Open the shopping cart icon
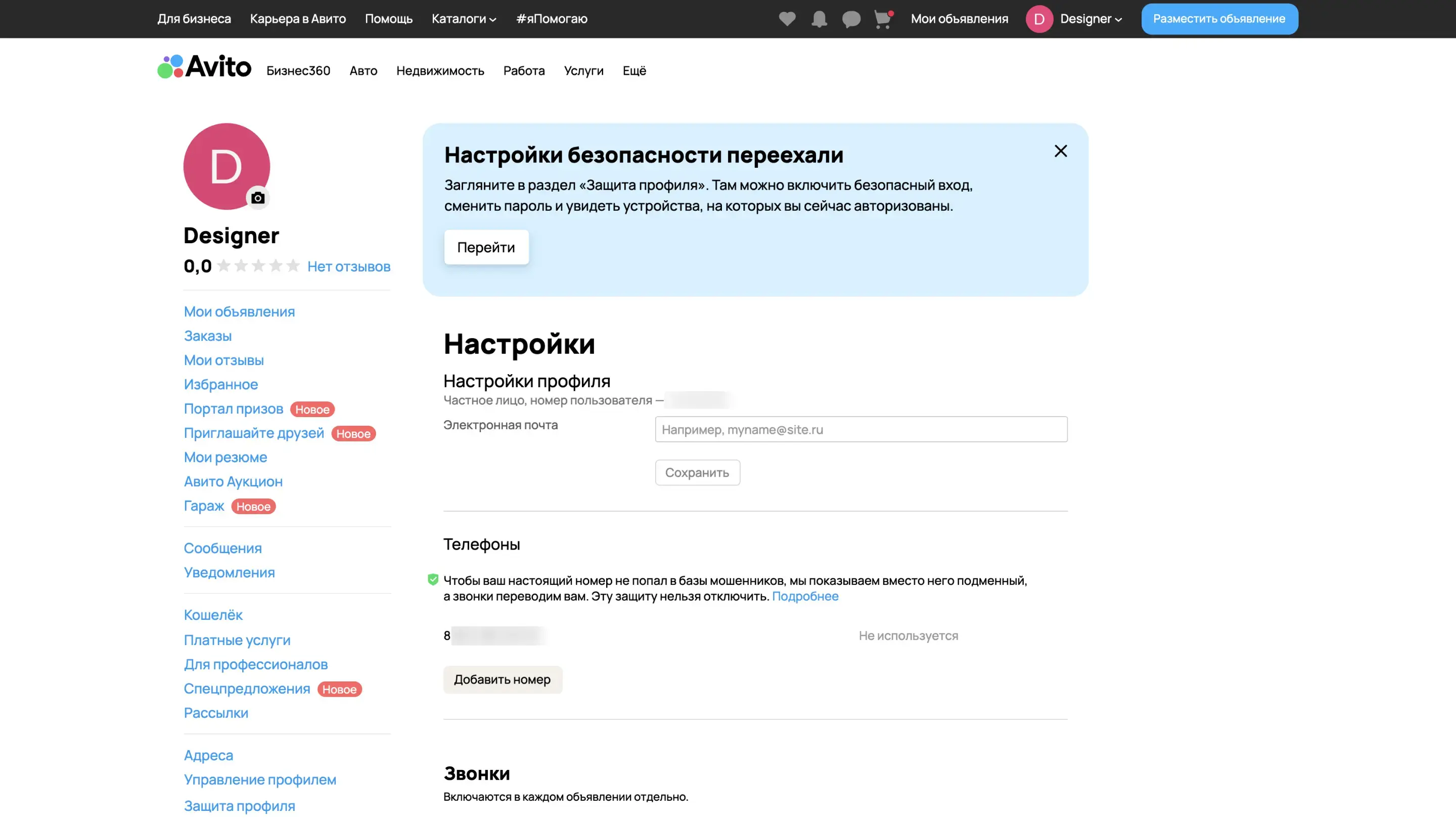Viewport: 1456px width, 819px height. [882, 19]
